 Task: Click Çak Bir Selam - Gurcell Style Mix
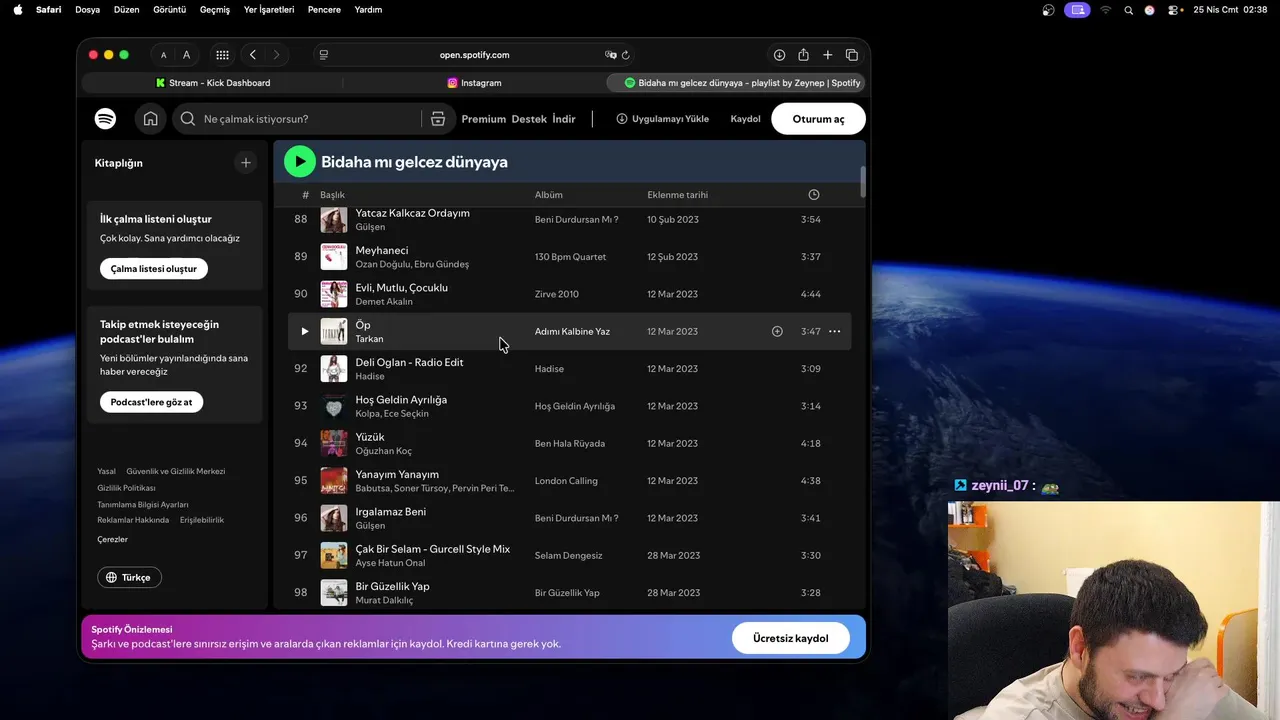coord(432,549)
